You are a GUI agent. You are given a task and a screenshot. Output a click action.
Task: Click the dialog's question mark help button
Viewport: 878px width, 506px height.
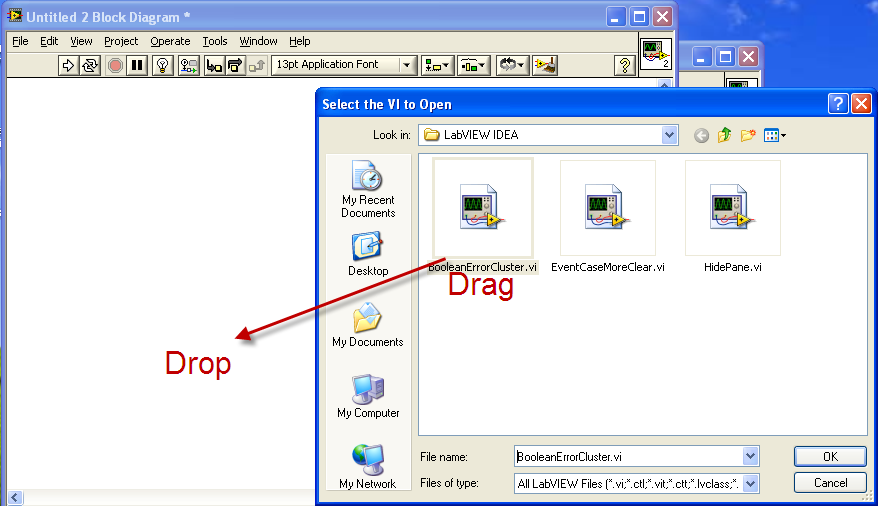(838, 104)
